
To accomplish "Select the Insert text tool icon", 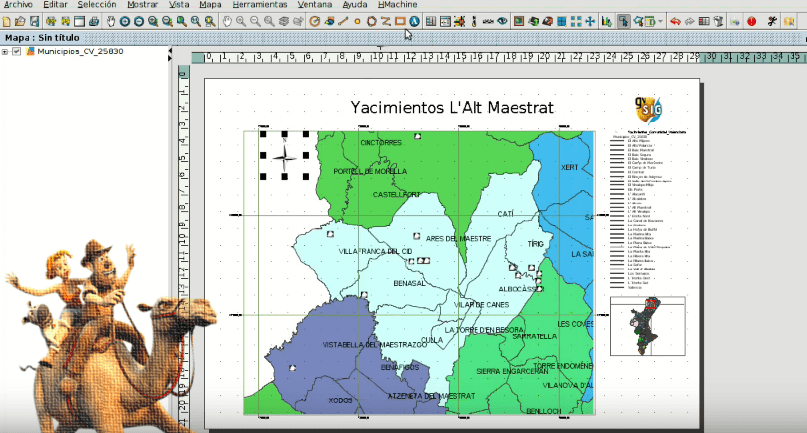I will [414, 21].
